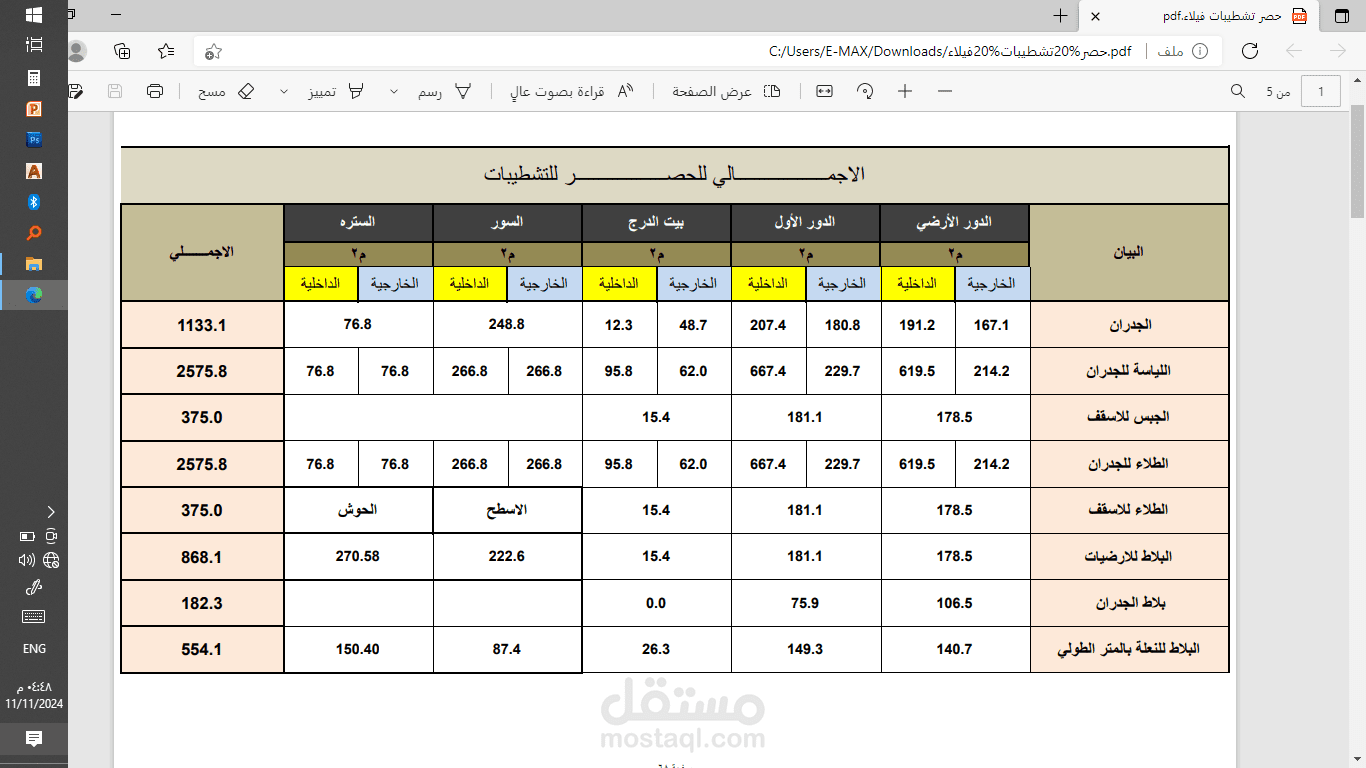Refresh the PDF page
Viewport: 1366px width, 768px height.
click(1249, 51)
